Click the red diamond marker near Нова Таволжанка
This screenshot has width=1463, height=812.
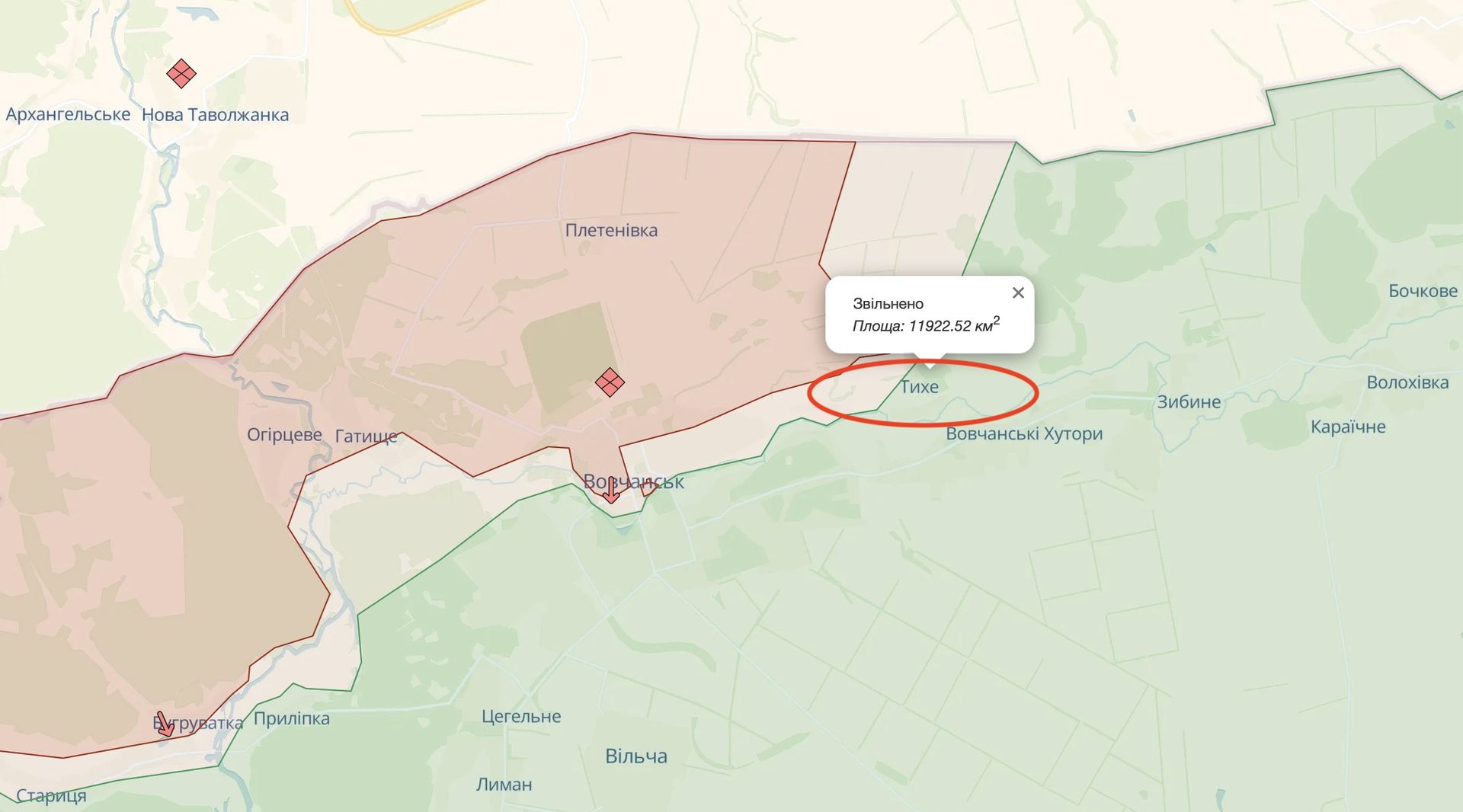[181, 74]
